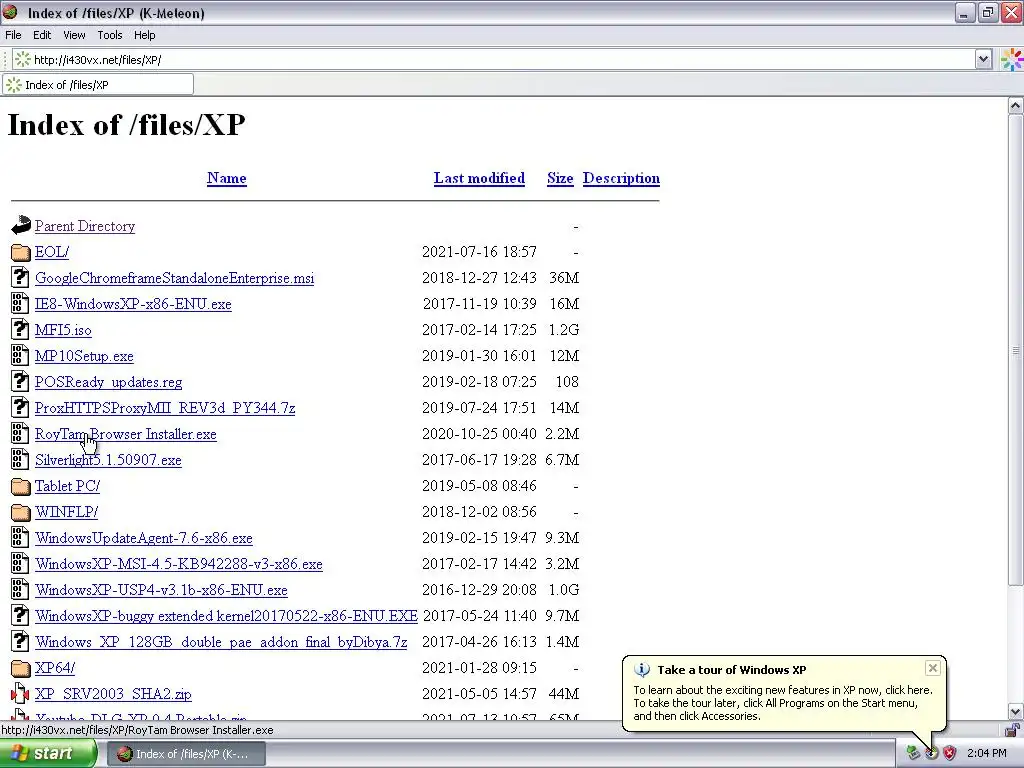
Task: Click the WINFLP folder icon
Action: tap(21, 513)
